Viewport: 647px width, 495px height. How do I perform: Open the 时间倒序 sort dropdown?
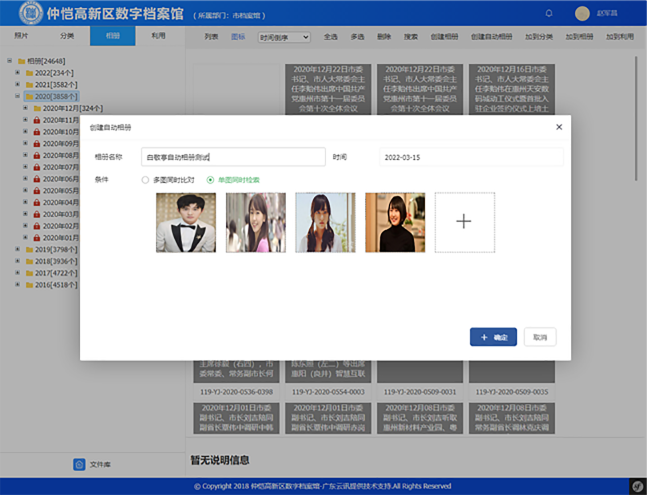(284, 37)
